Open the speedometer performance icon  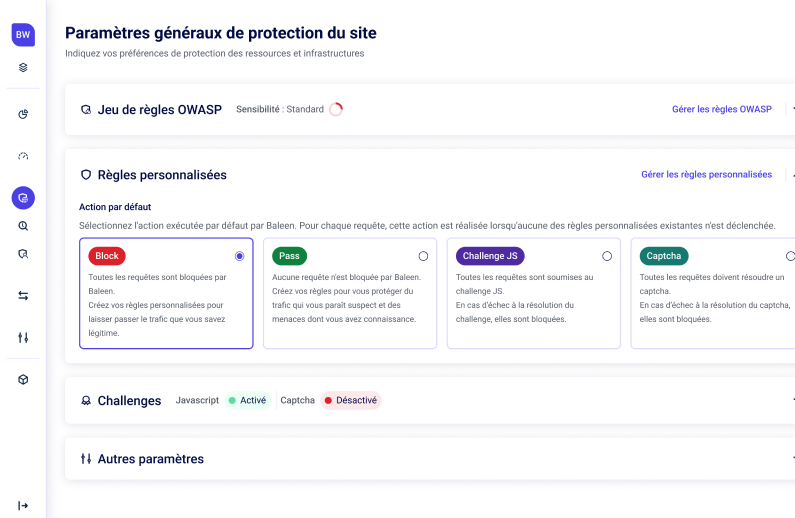click(23, 156)
